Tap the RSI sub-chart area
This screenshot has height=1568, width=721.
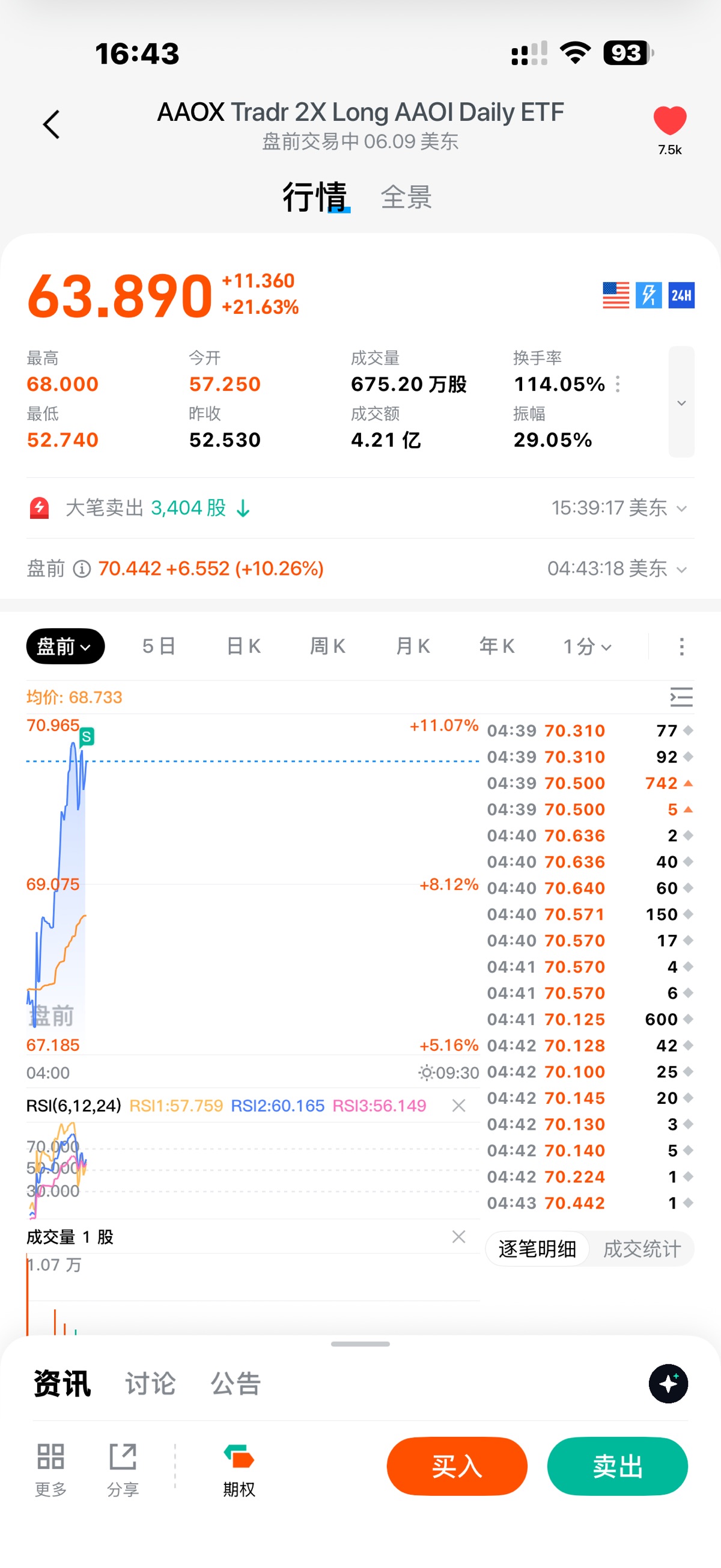pos(252,1170)
